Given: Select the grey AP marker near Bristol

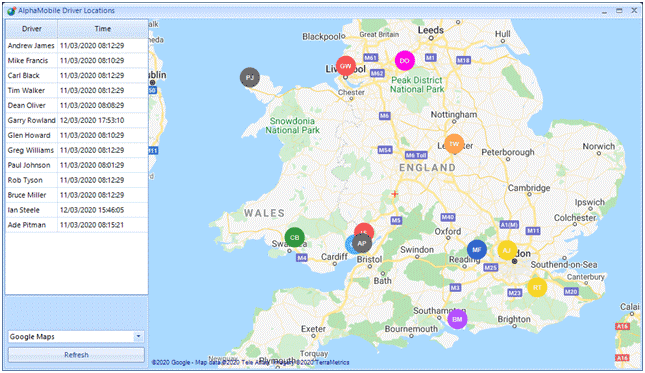Looking at the screenshot, I should [x=362, y=243].
